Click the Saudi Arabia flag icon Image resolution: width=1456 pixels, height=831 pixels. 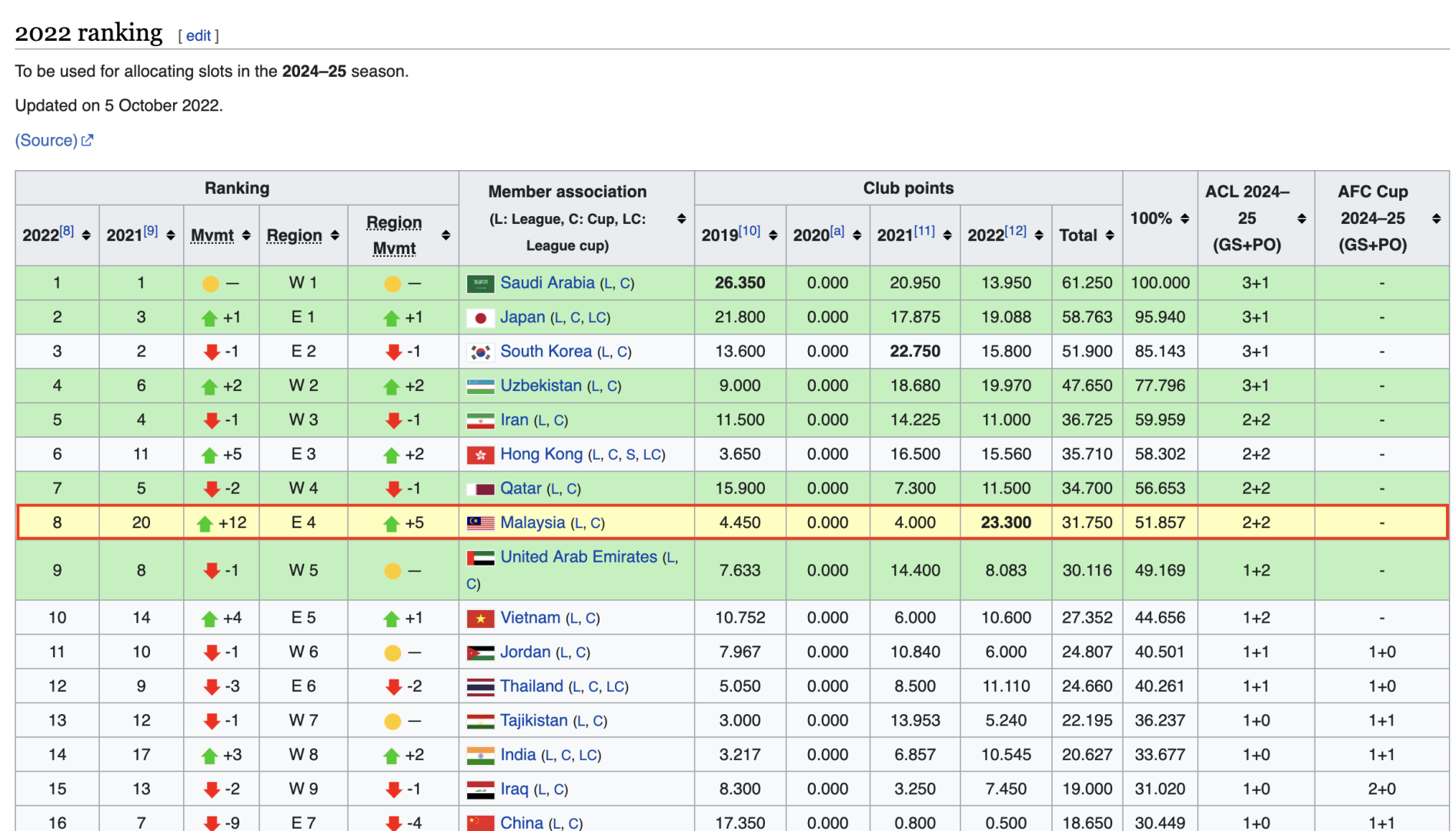pos(480,284)
